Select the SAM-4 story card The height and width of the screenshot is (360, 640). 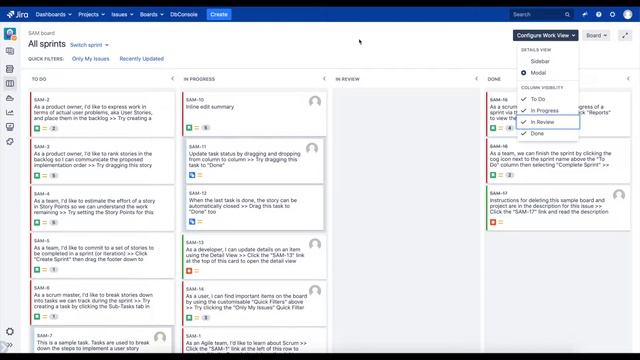102,208
